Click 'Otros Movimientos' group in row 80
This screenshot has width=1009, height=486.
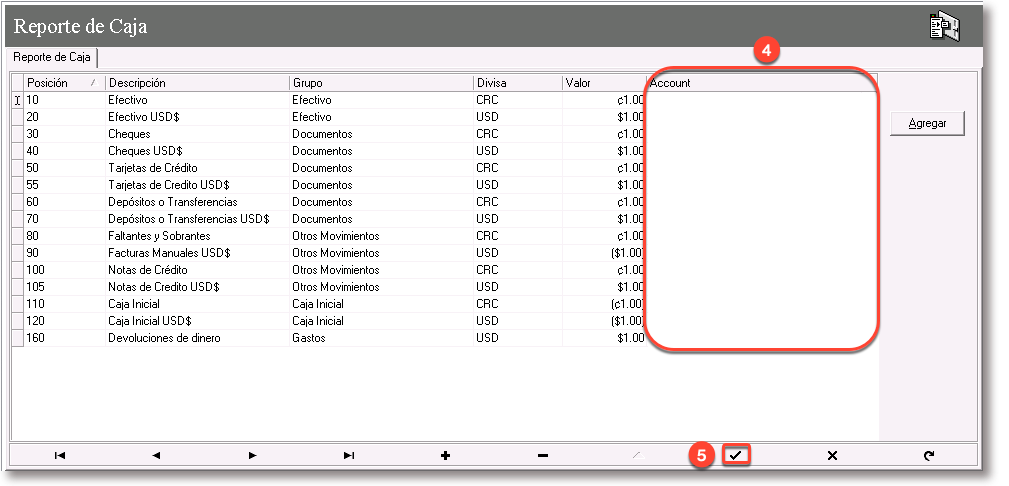[381, 236]
